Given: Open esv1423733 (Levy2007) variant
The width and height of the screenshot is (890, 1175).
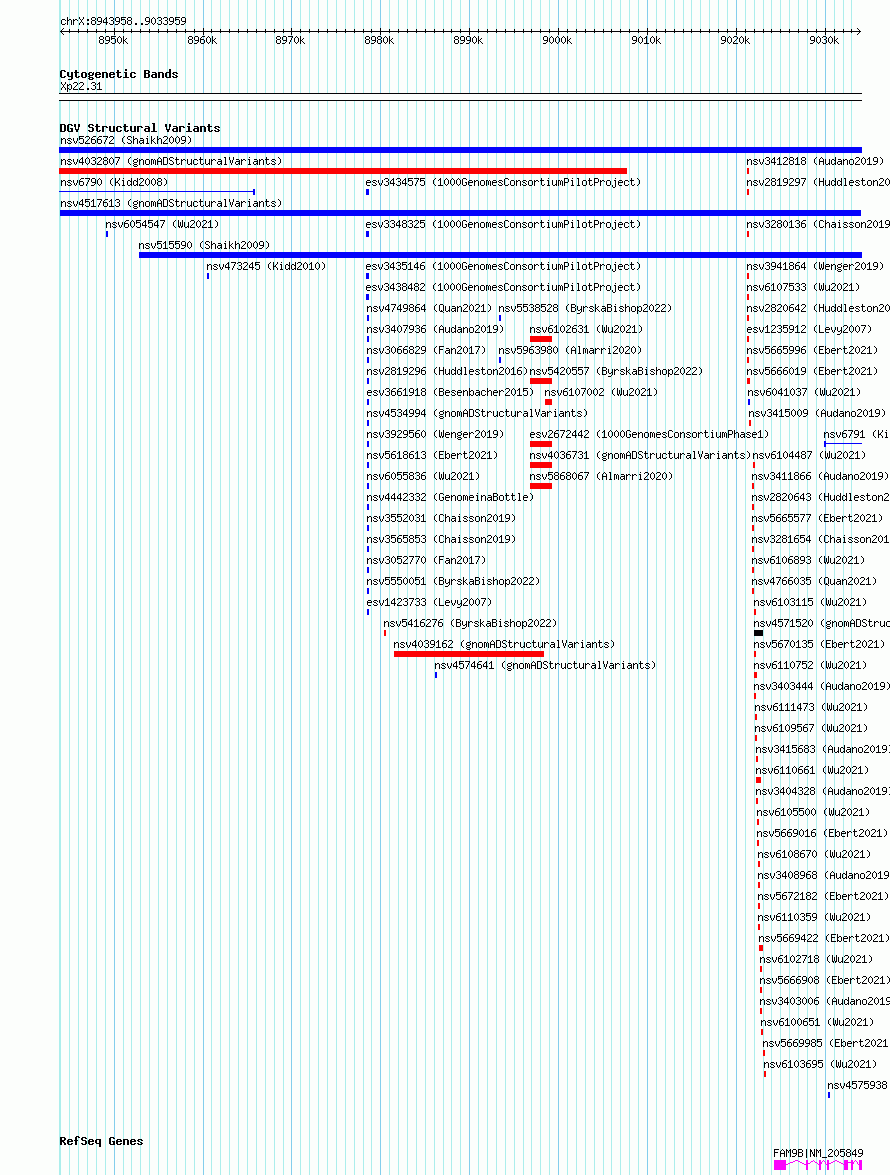Looking at the screenshot, I should tap(429, 602).
